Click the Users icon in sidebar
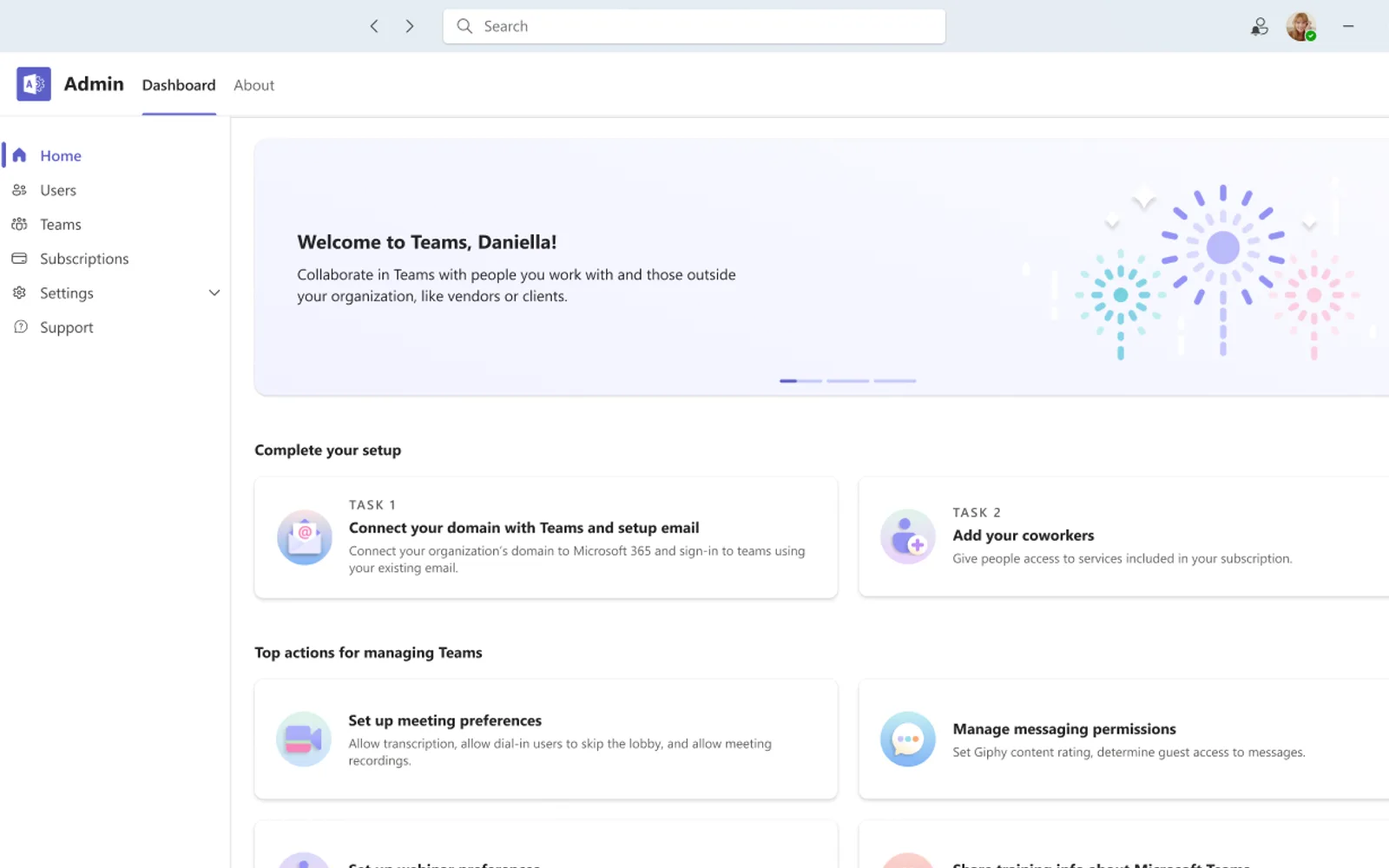This screenshot has height=868, width=1389. coord(19,190)
